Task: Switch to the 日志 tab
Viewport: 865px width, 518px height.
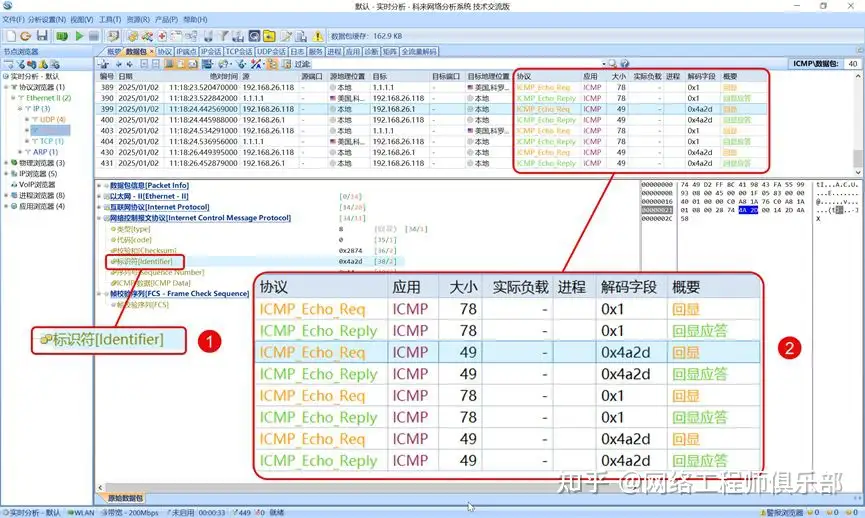Action: click(x=297, y=51)
